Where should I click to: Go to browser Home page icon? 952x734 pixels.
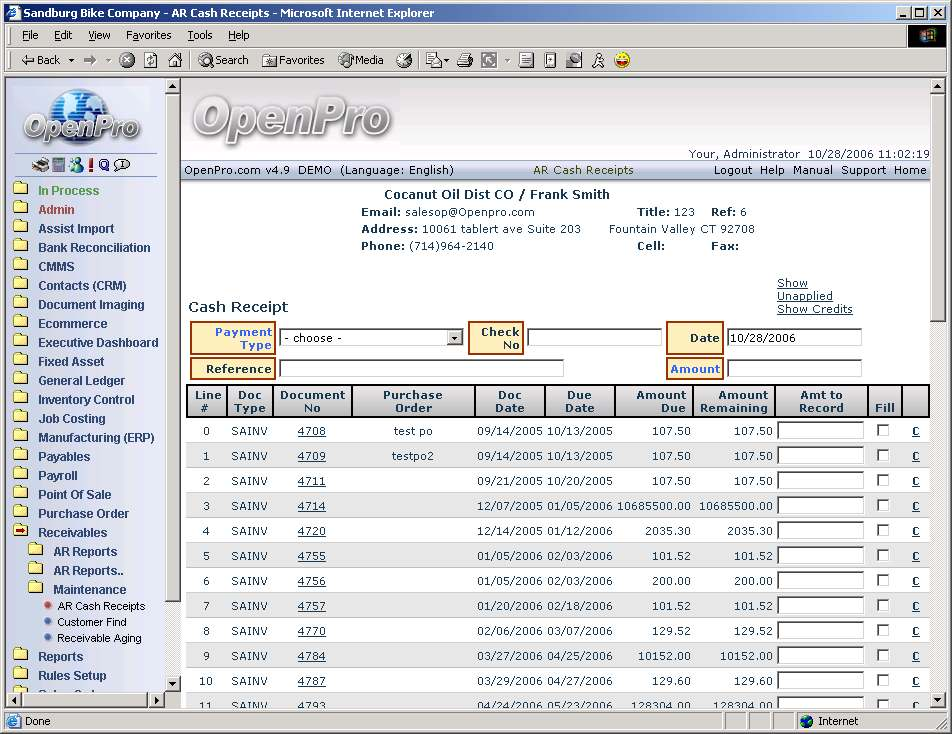point(175,60)
